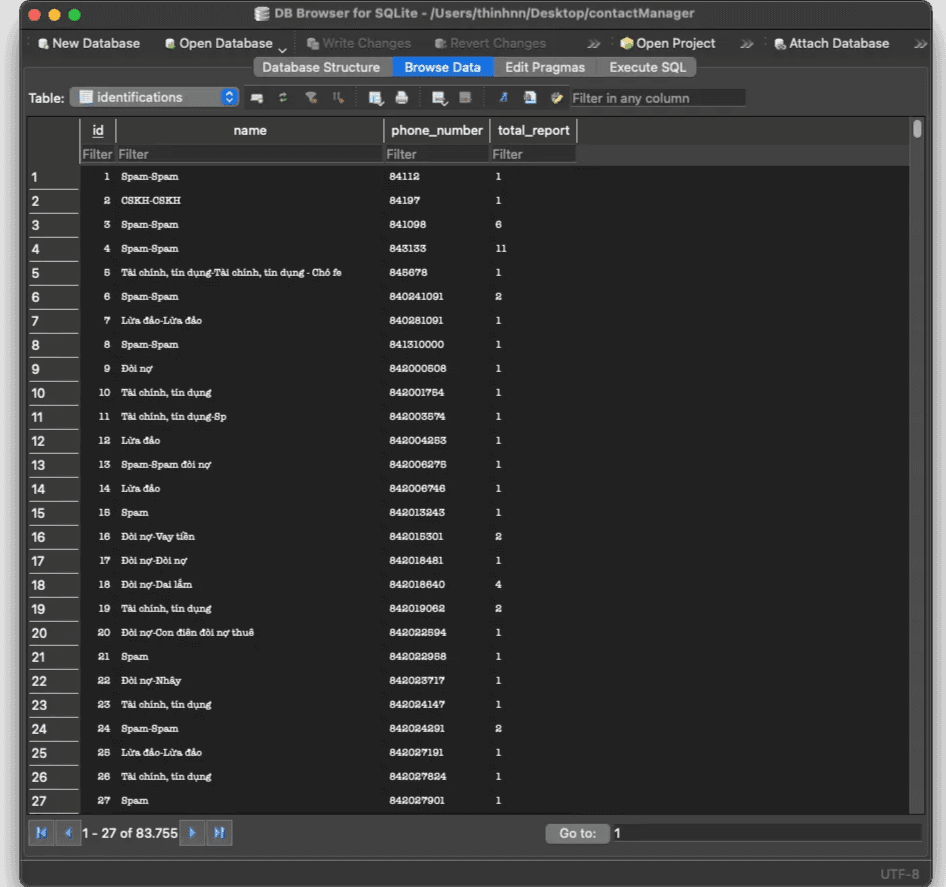Select phone number cell 843133
This screenshot has width=946, height=887.
pyautogui.click(x=437, y=249)
